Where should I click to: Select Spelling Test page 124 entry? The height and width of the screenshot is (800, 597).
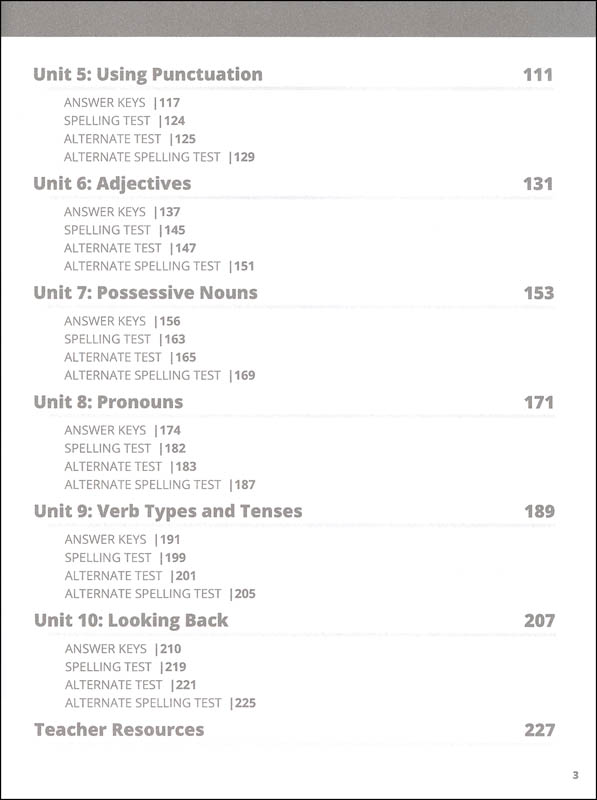[x=125, y=121]
